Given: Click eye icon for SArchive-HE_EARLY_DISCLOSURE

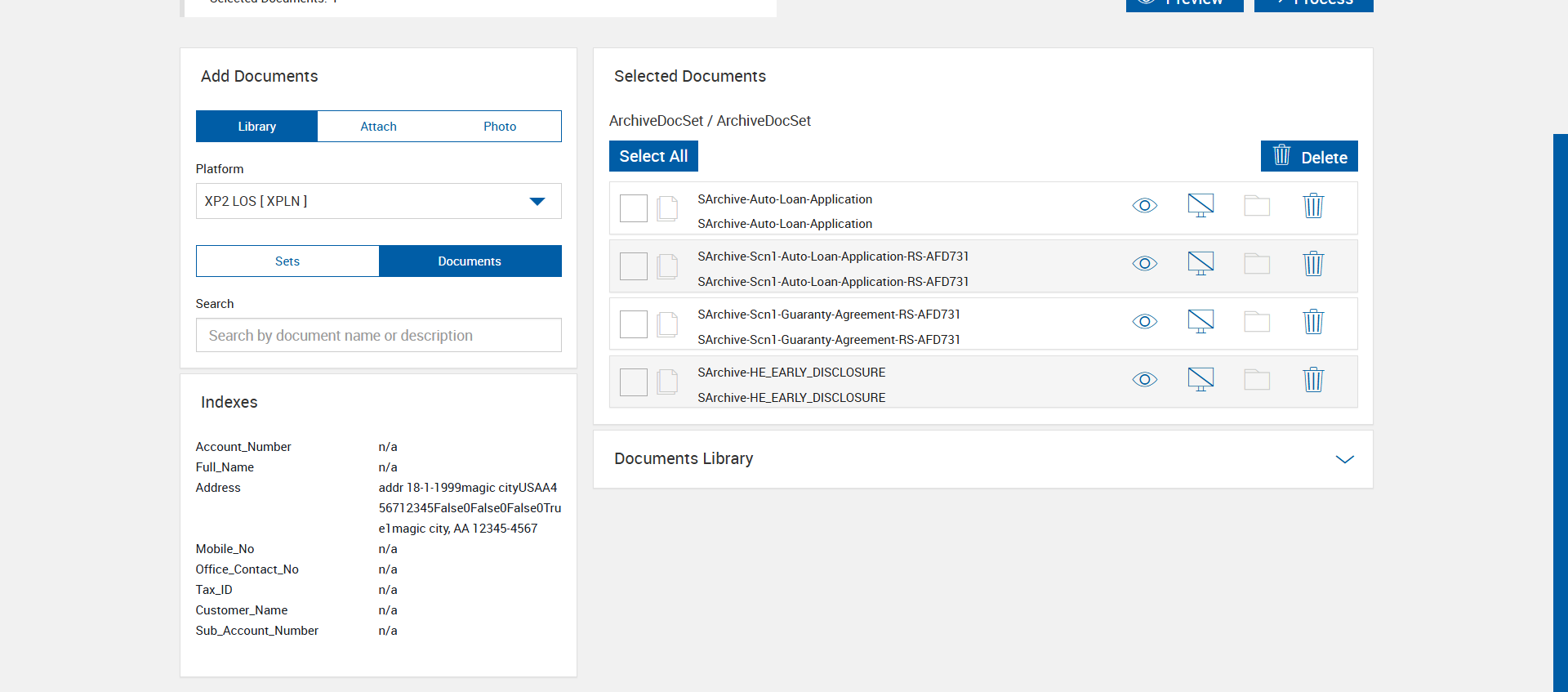Looking at the screenshot, I should (1144, 379).
